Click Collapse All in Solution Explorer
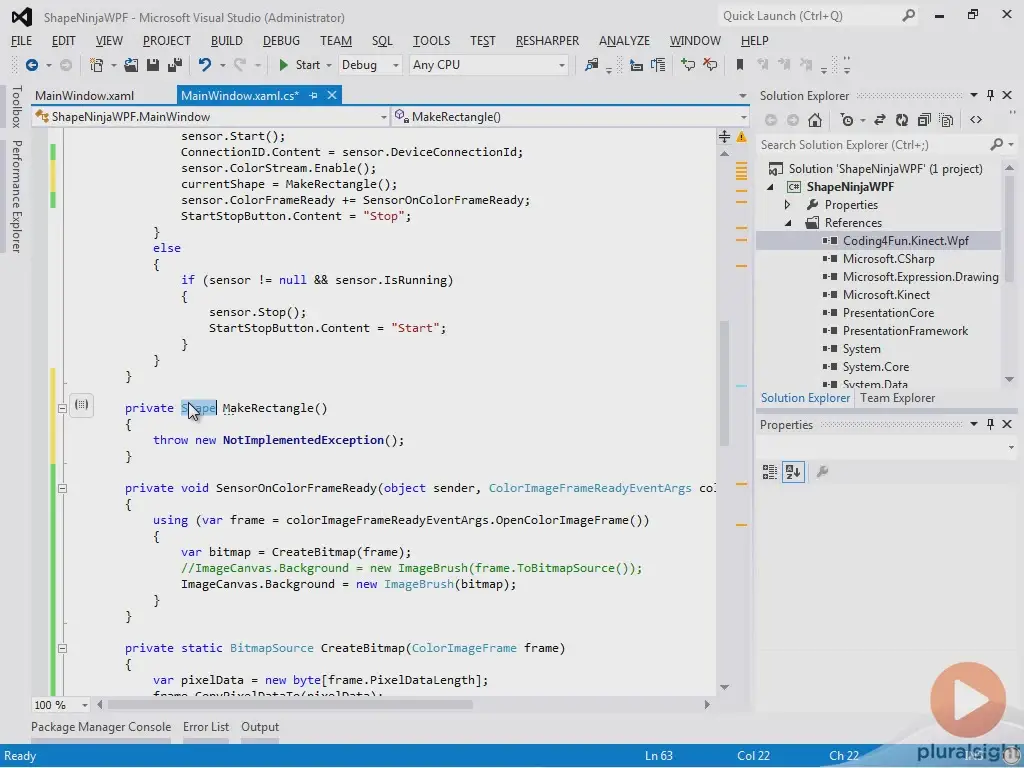This screenshot has width=1024, height=768. (x=924, y=120)
